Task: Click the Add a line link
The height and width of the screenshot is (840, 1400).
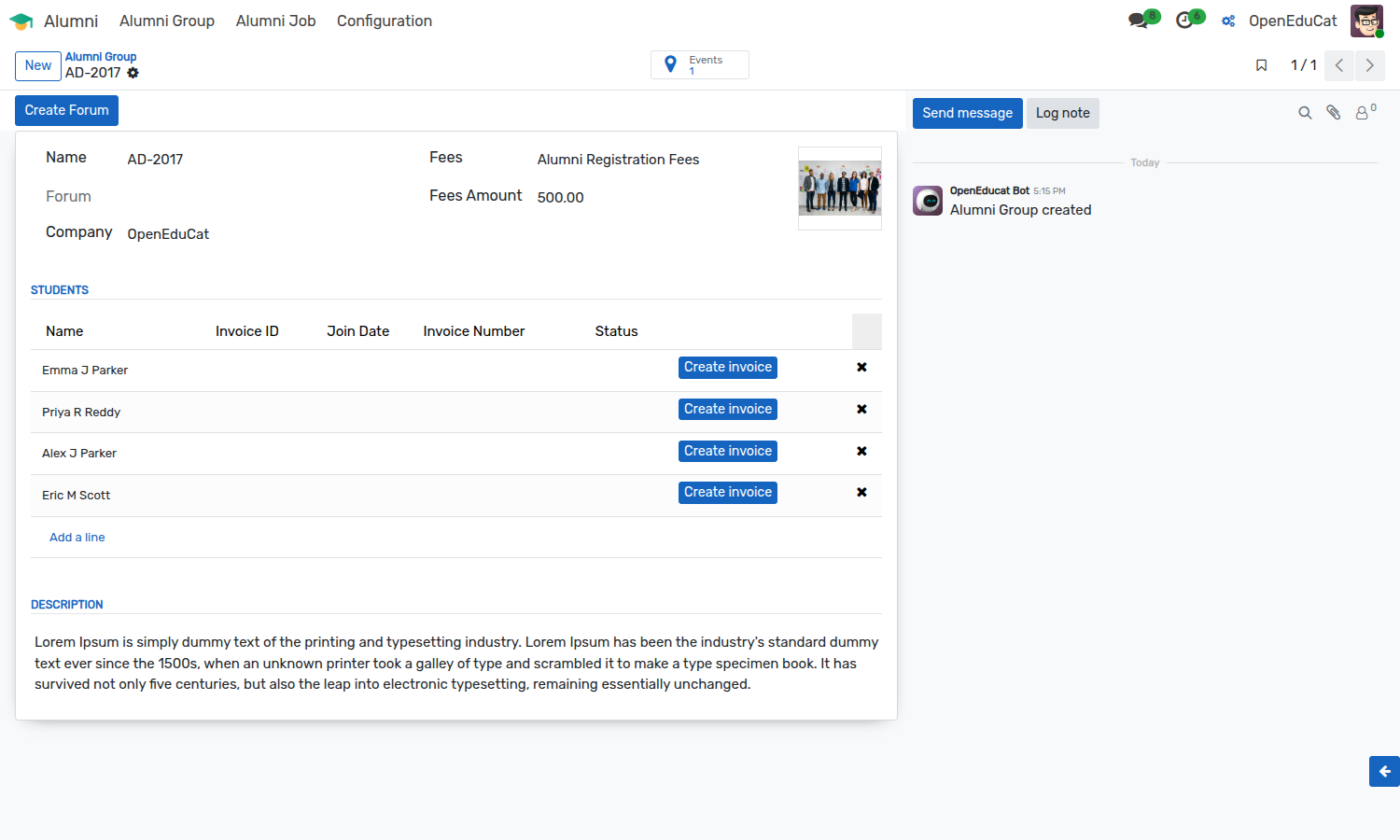Action: (77, 538)
